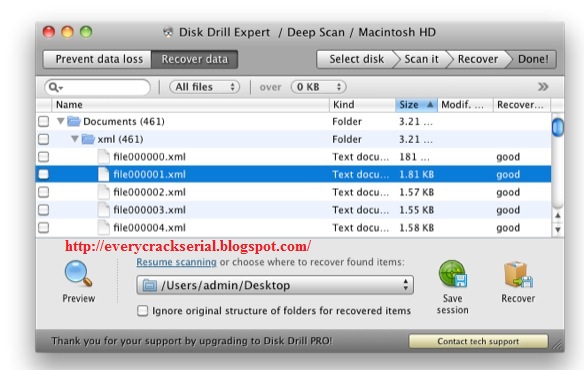Open the /Users/admin/Desktop destination dropdown
Screen dimensions: 584x370
coord(275,285)
